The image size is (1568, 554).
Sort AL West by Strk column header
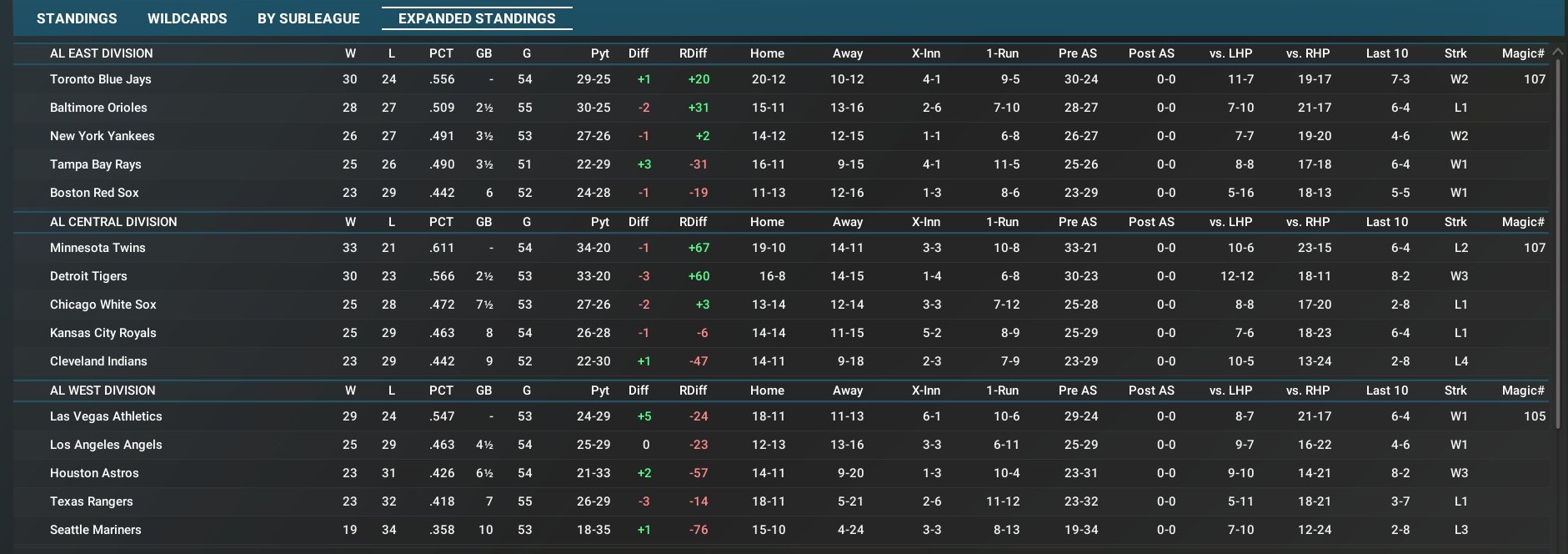point(1455,390)
